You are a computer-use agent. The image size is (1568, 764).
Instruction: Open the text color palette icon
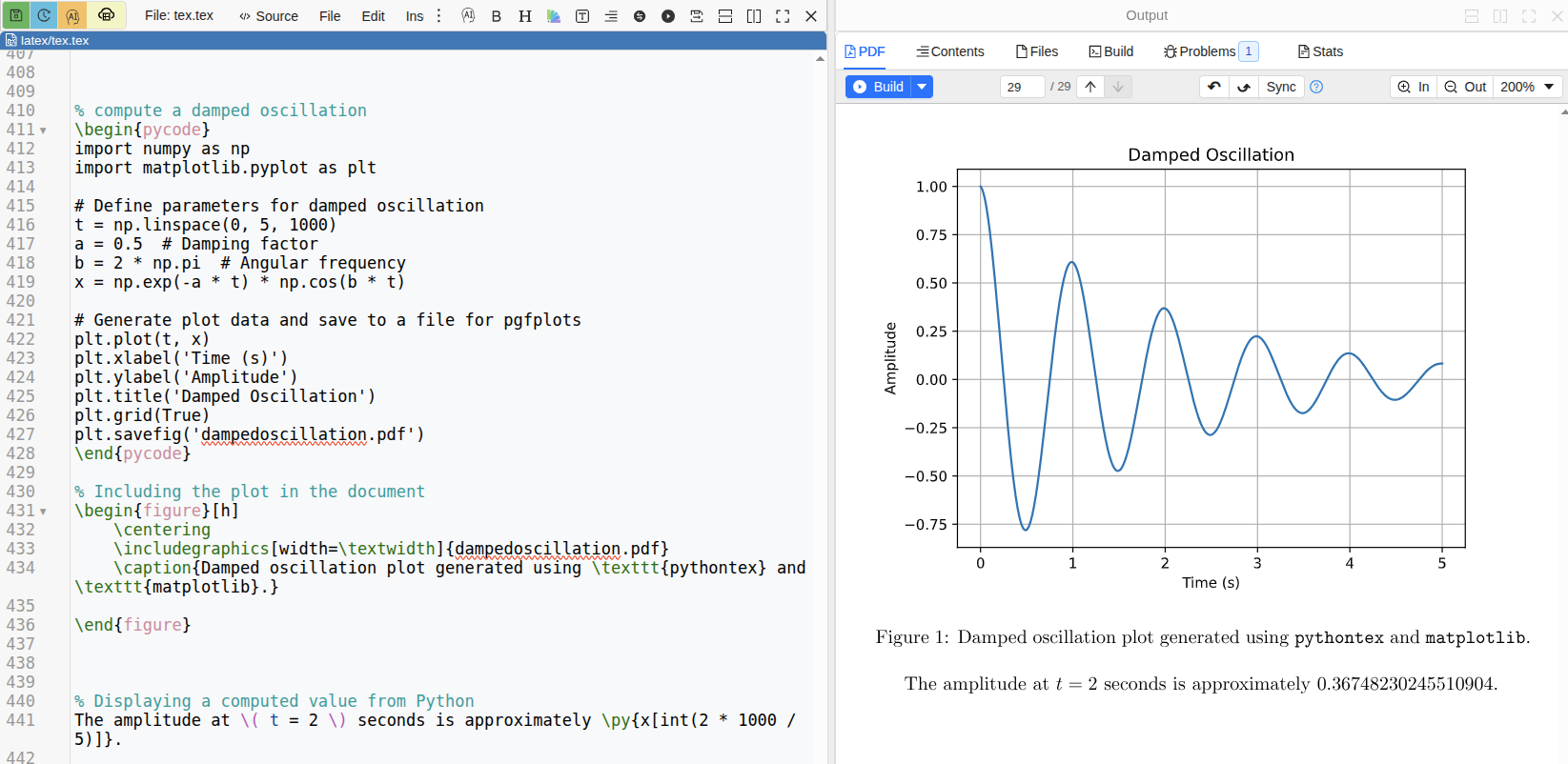[554, 16]
